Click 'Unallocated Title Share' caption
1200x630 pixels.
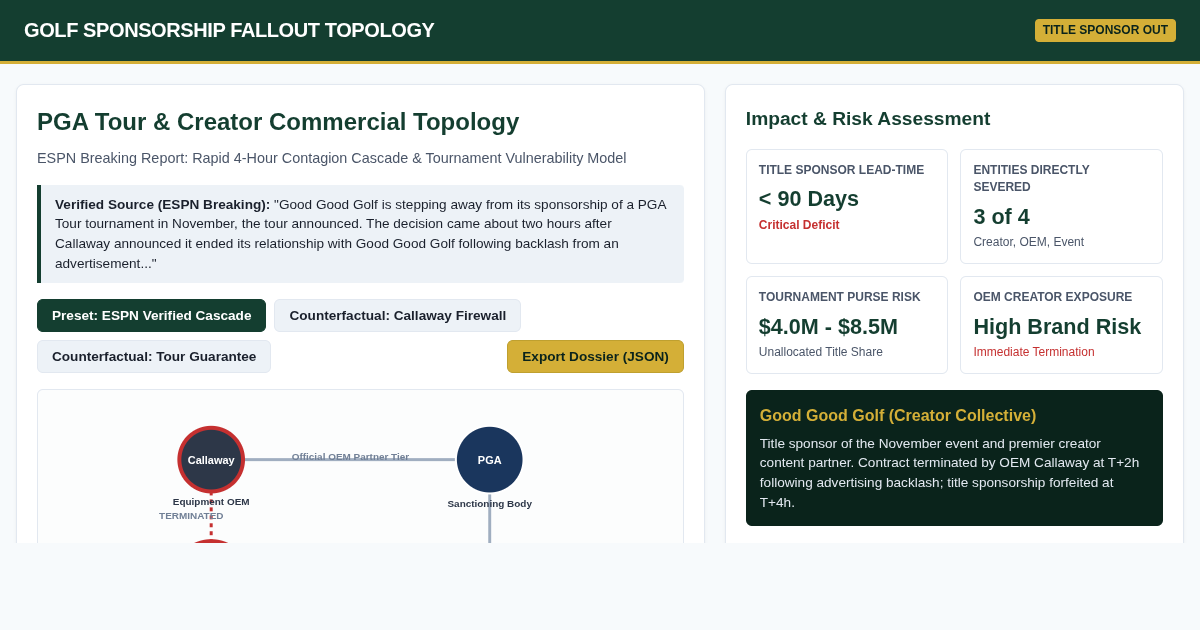pos(821,352)
